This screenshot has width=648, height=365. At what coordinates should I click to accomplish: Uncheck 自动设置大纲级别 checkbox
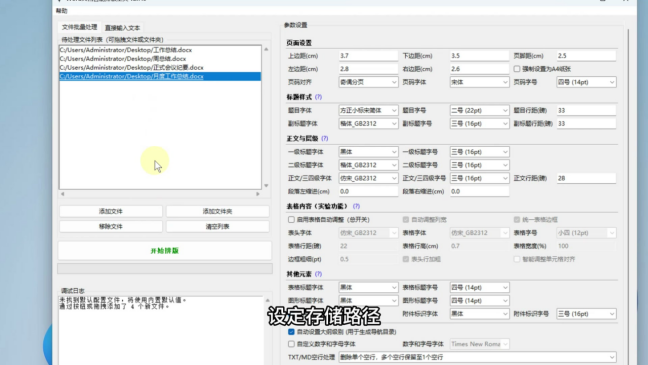291,332
